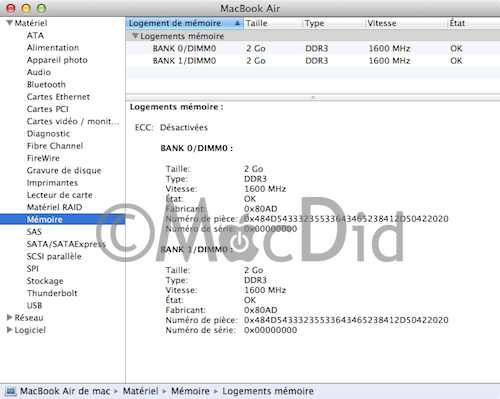Select Fibre Channel entry
Image resolution: width=500 pixels, height=399 pixels.
[x=55, y=146]
